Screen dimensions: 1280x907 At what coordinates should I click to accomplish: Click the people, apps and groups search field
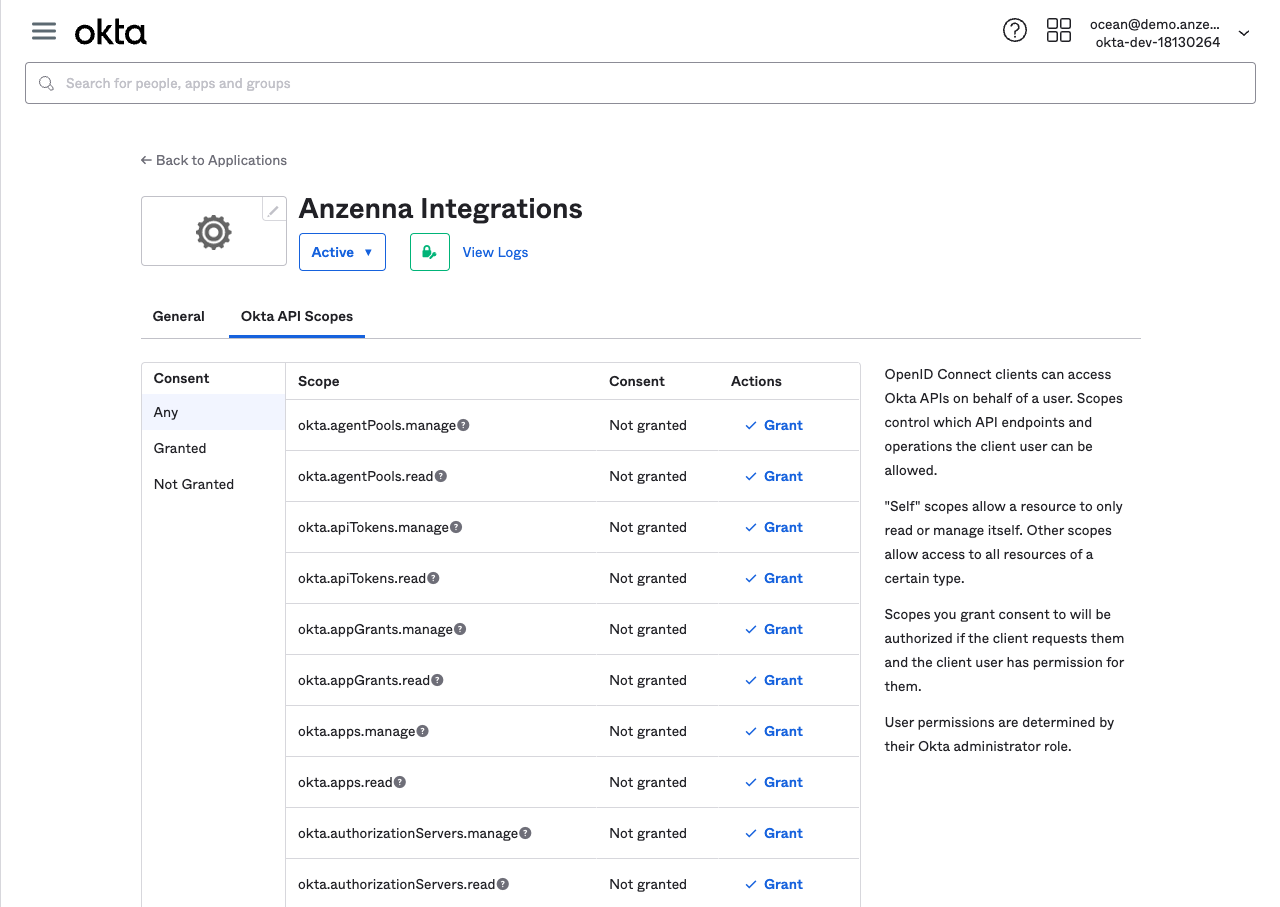(x=640, y=83)
